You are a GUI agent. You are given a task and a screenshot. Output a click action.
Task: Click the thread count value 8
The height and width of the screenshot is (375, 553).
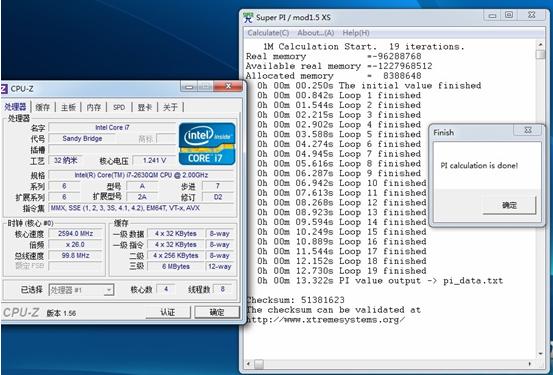(x=222, y=290)
